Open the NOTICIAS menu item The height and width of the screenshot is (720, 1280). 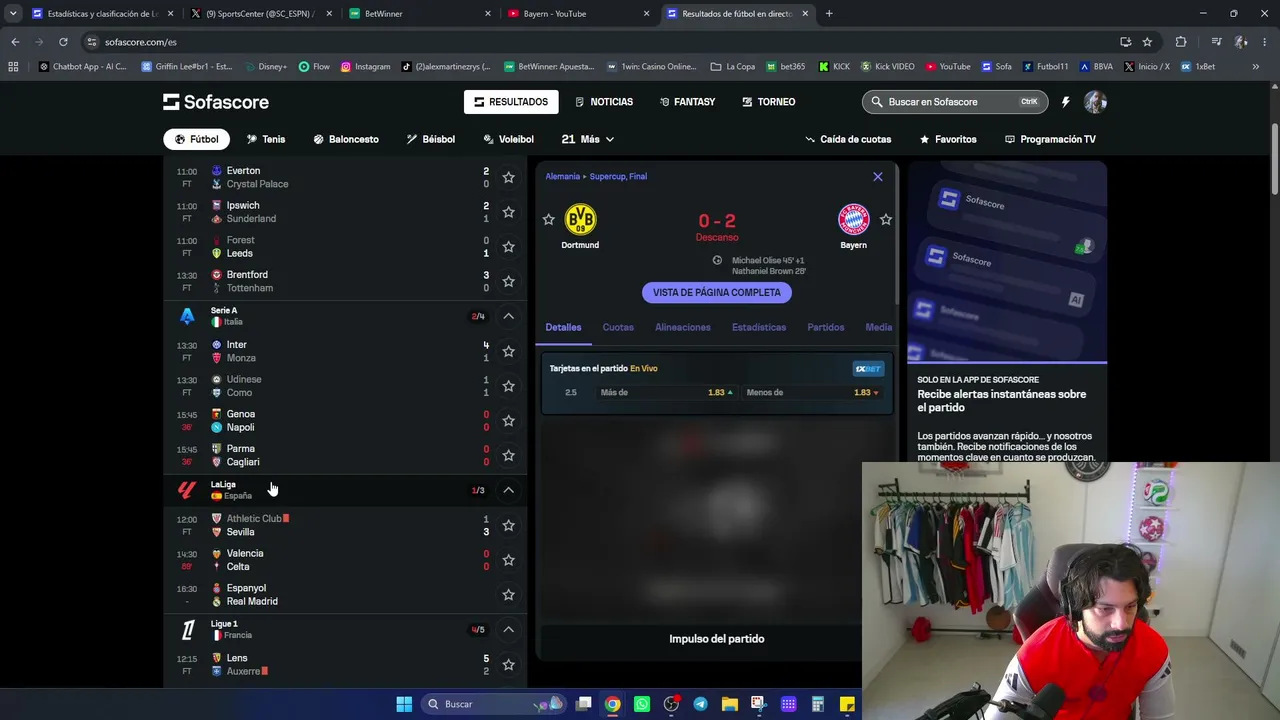click(604, 102)
